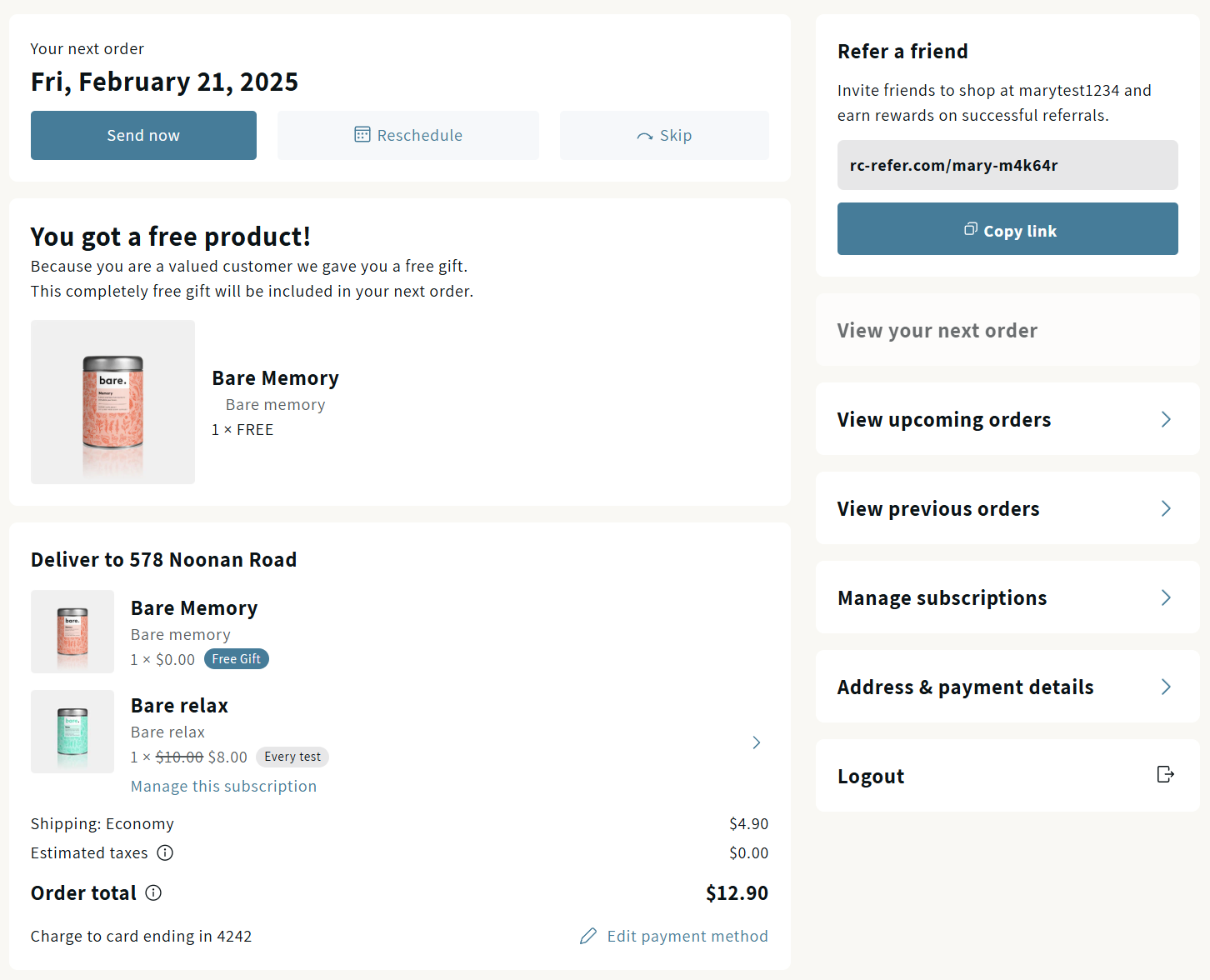Click the Deliver to 578 Noonan Road heading
This screenshot has height=980, width=1210.
[164, 559]
